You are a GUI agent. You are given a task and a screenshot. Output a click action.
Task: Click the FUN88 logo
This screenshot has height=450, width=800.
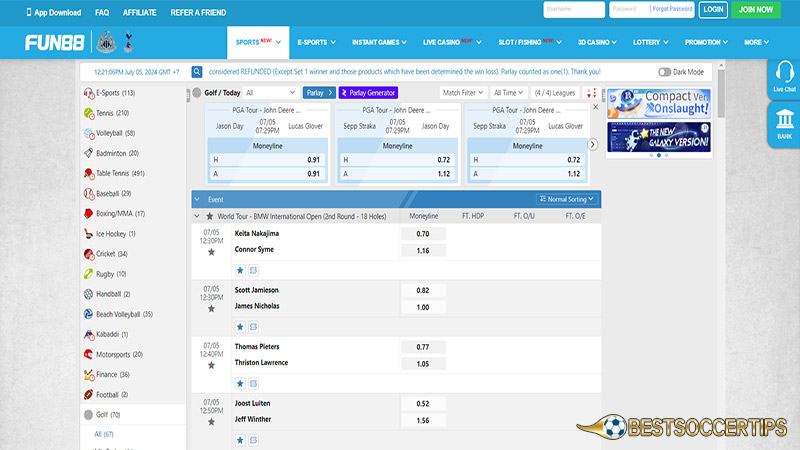click(54, 43)
